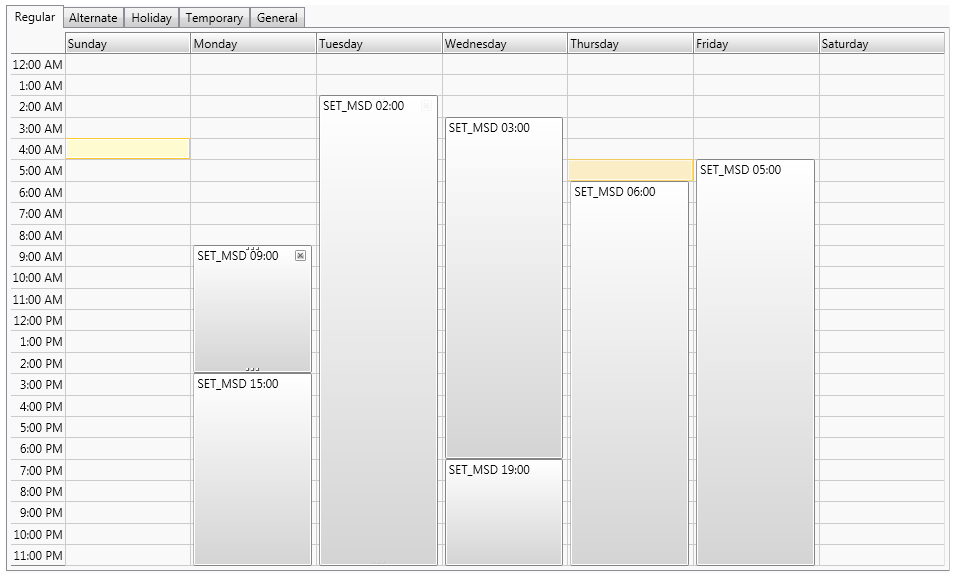
Task: Click the Sunday column header
Action: click(x=127, y=44)
